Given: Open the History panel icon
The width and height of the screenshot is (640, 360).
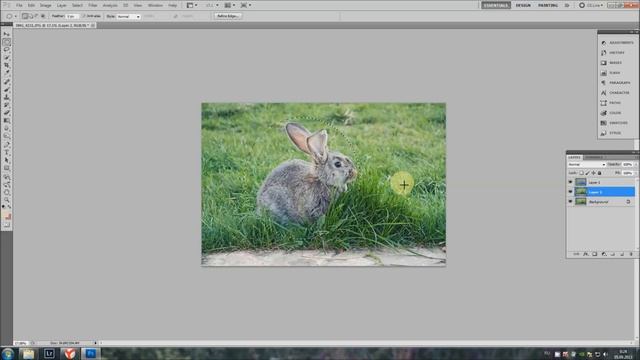Looking at the screenshot, I should coord(604,53).
